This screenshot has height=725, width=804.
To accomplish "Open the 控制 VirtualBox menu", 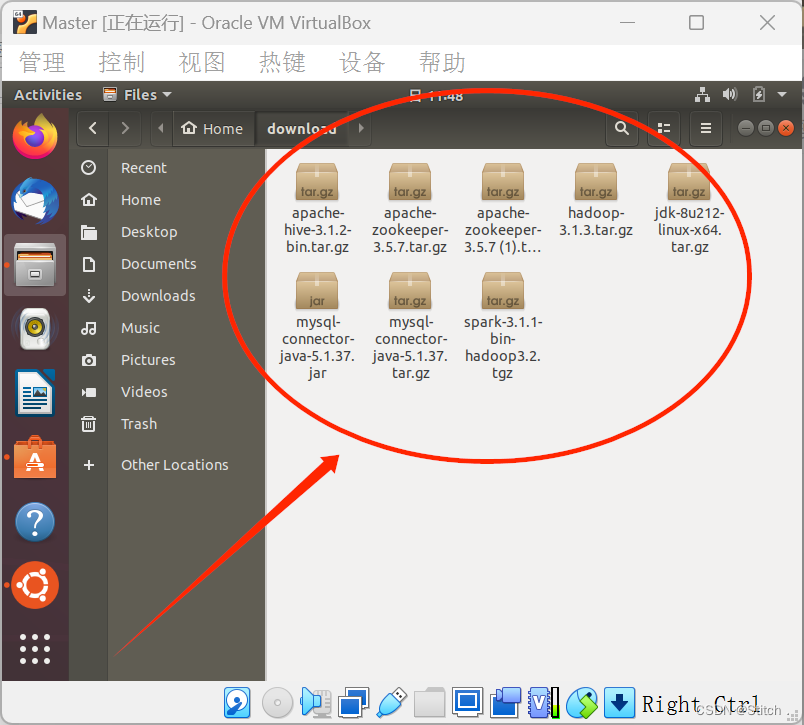I will tap(122, 63).
